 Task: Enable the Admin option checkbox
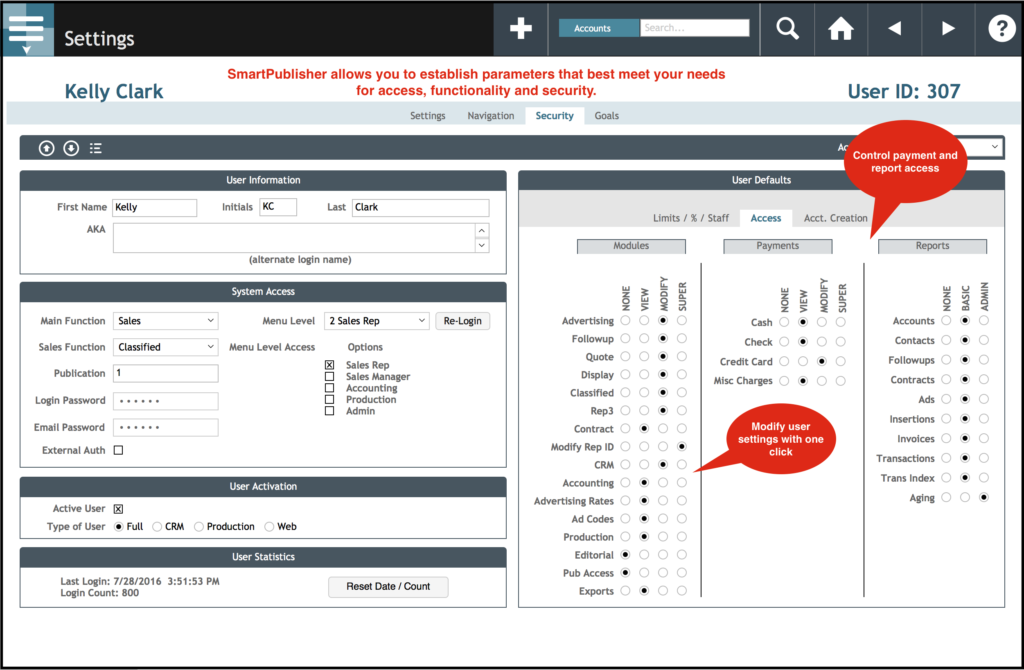[x=329, y=411]
